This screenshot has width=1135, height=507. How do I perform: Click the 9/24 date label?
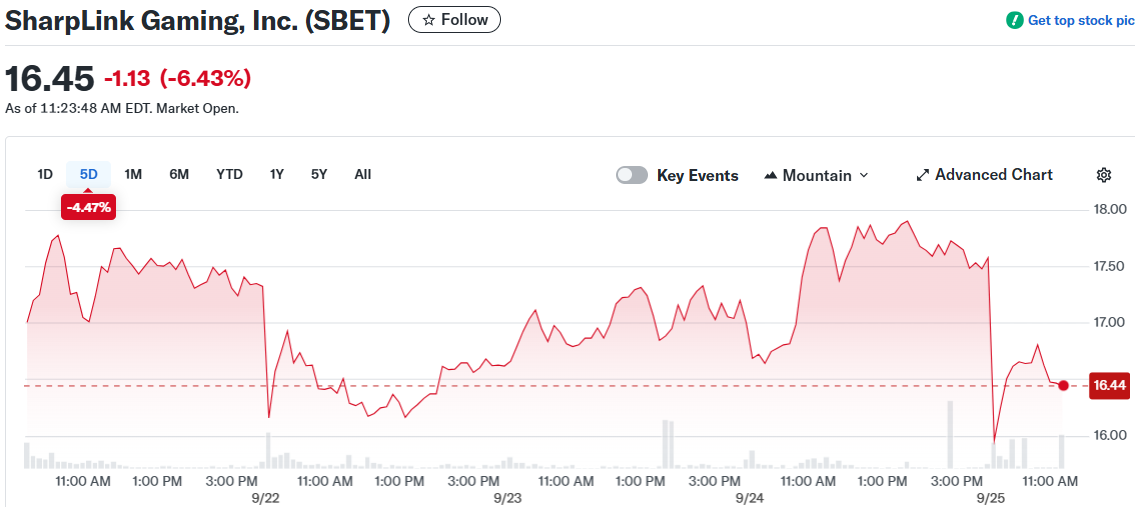(749, 498)
